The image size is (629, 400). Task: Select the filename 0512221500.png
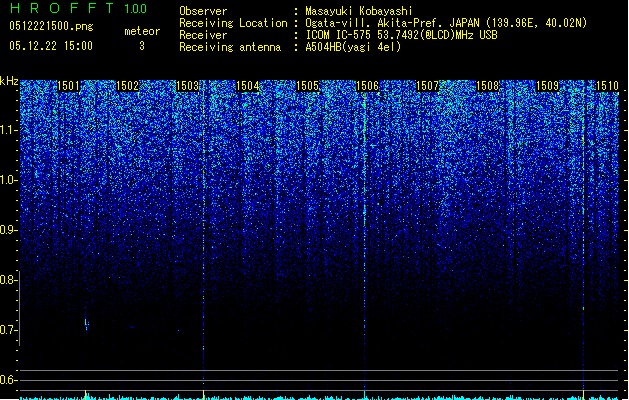point(51,26)
